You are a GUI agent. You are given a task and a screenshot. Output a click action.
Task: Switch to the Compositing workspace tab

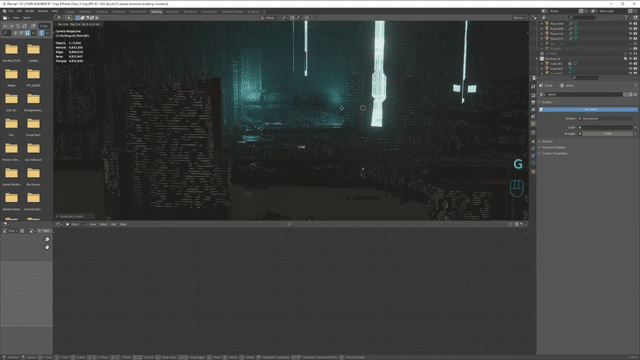tap(209, 12)
